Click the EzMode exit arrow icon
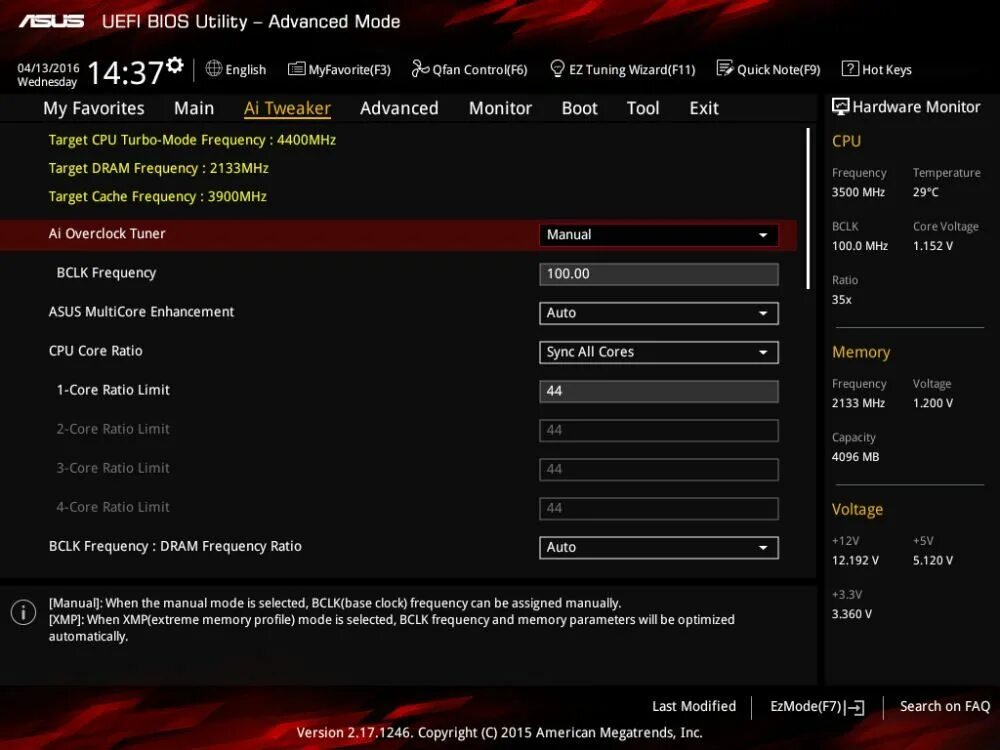 click(x=855, y=707)
